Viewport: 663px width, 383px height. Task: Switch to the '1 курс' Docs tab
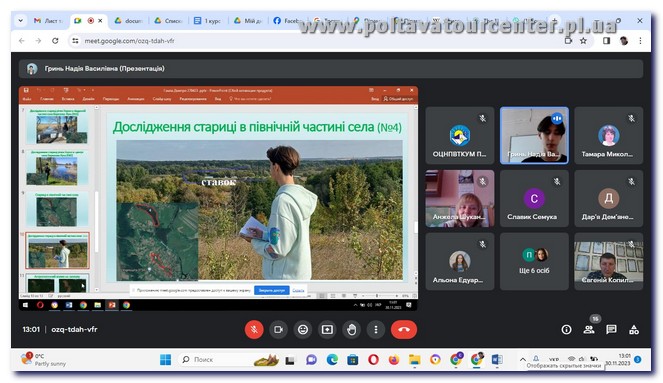click(208, 20)
